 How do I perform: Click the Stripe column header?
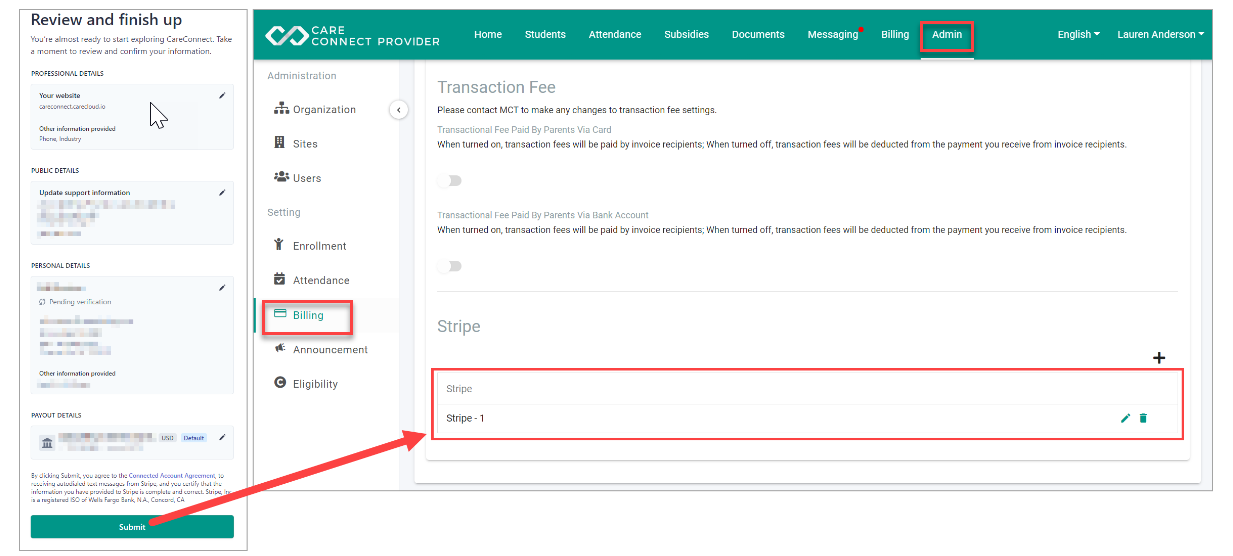[x=459, y=388]
